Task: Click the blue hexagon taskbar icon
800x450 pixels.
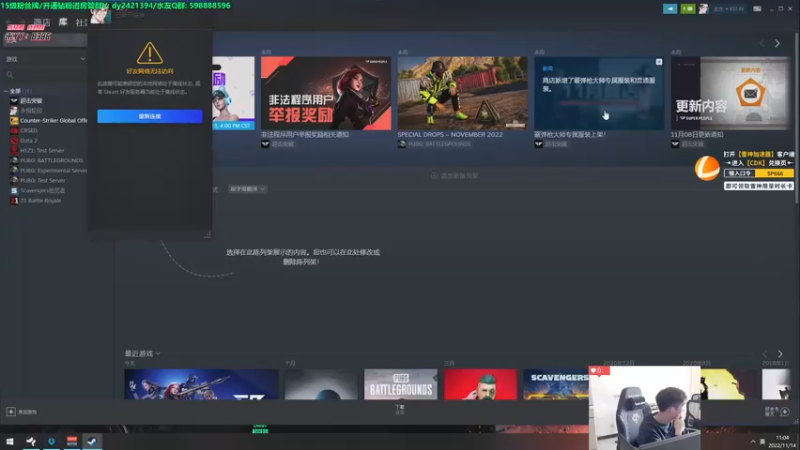Action: [51, 441]
